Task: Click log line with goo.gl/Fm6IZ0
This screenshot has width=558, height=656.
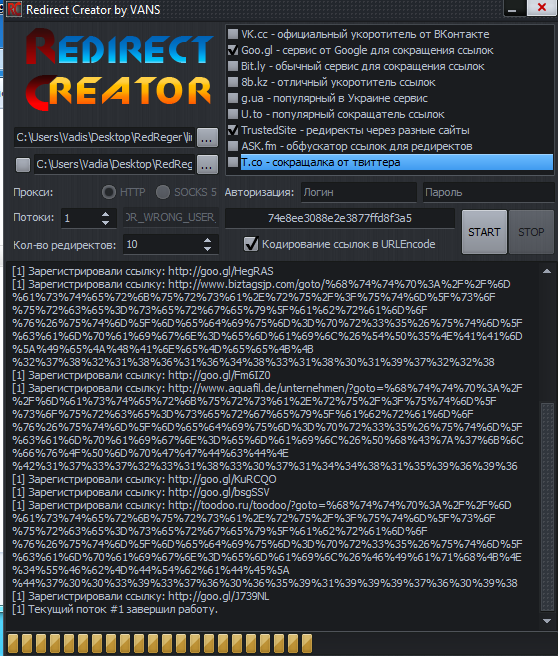Action: click(x=141, y=375)
